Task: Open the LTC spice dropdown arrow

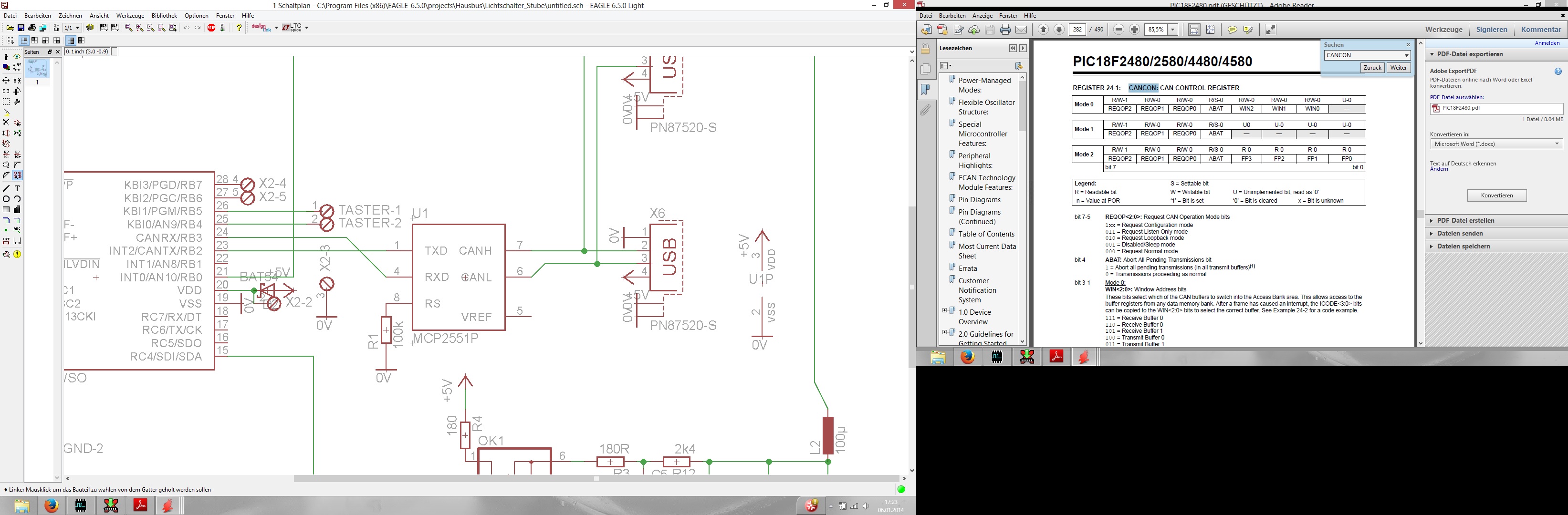Action: point(306,27)
